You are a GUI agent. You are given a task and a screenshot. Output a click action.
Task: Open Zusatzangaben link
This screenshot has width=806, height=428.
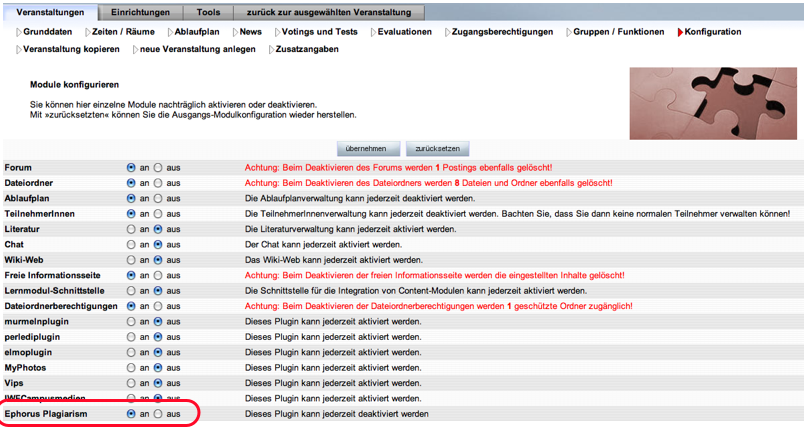pyautogui.click(x=307, y=49)
